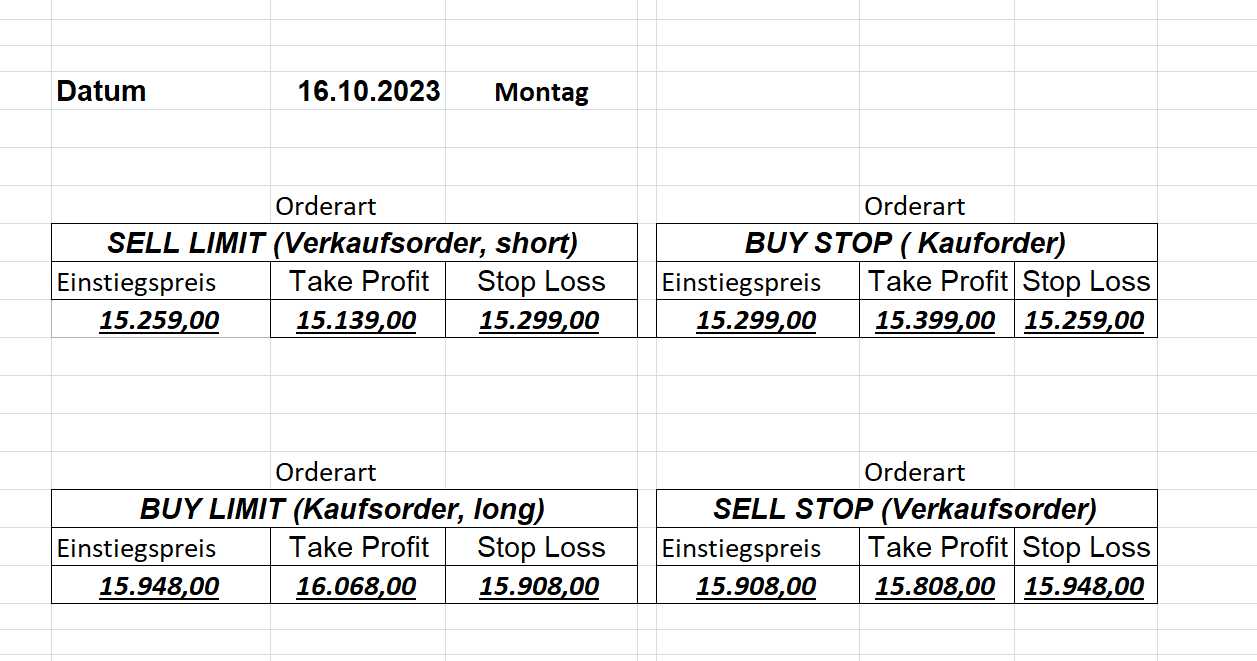Select the SELL STOP header cell
Viewport: 1257px width, 661px height.
click(905, 509)
